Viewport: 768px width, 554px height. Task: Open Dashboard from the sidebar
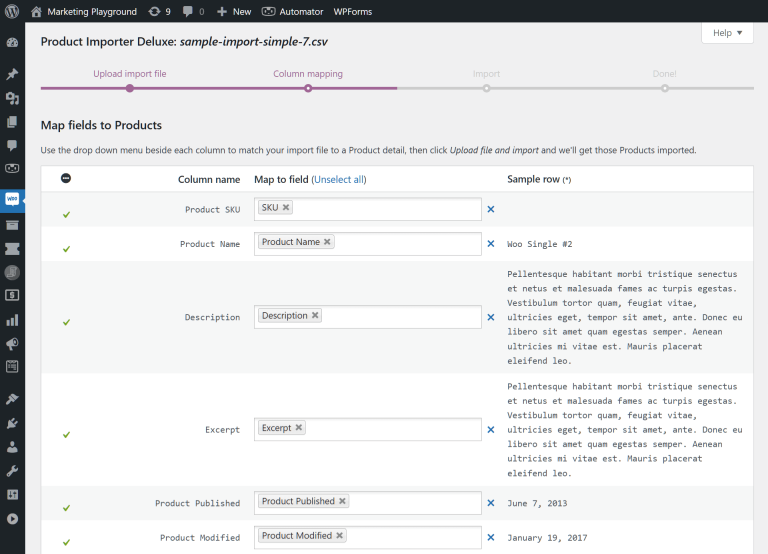[x=12, y=43]
